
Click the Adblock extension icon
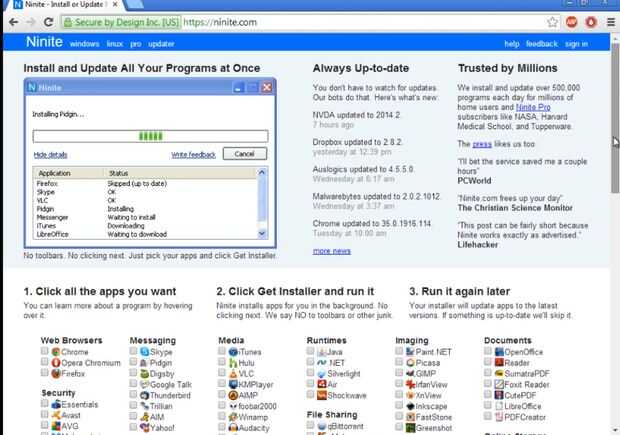pyautogui.click(x=571, y=22)
